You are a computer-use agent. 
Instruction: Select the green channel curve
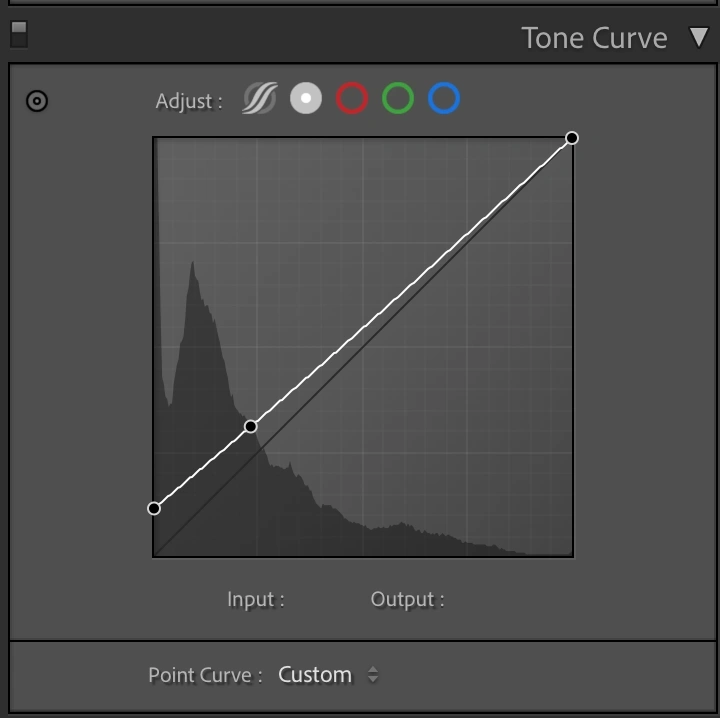(398, 99)
